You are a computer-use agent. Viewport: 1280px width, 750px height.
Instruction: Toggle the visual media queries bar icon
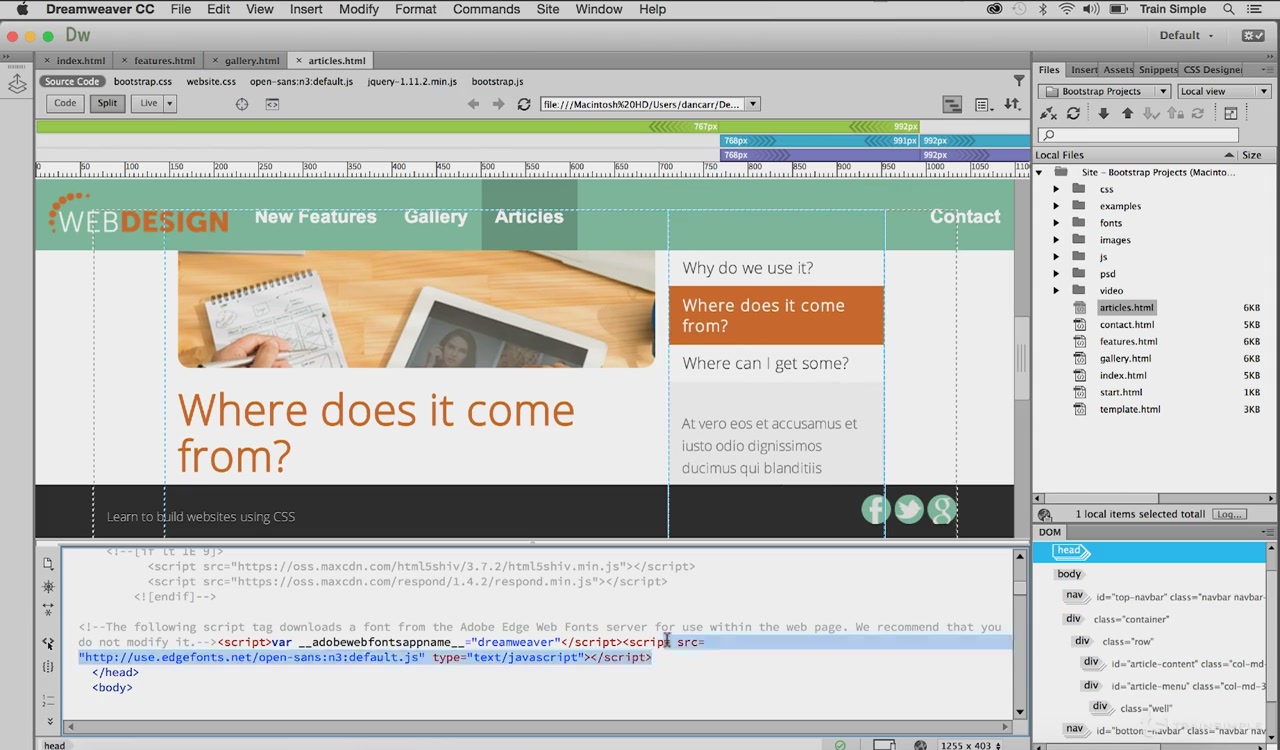pos(952,104)
